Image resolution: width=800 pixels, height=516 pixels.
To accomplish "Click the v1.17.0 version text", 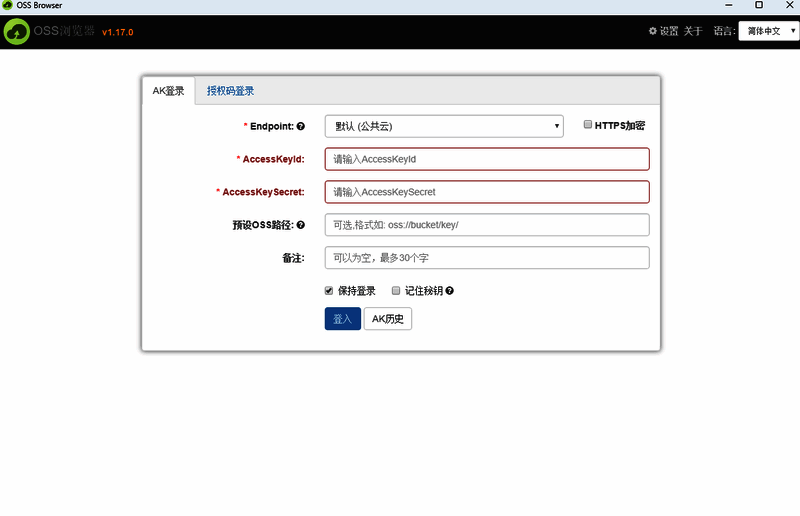I will 117,32.
